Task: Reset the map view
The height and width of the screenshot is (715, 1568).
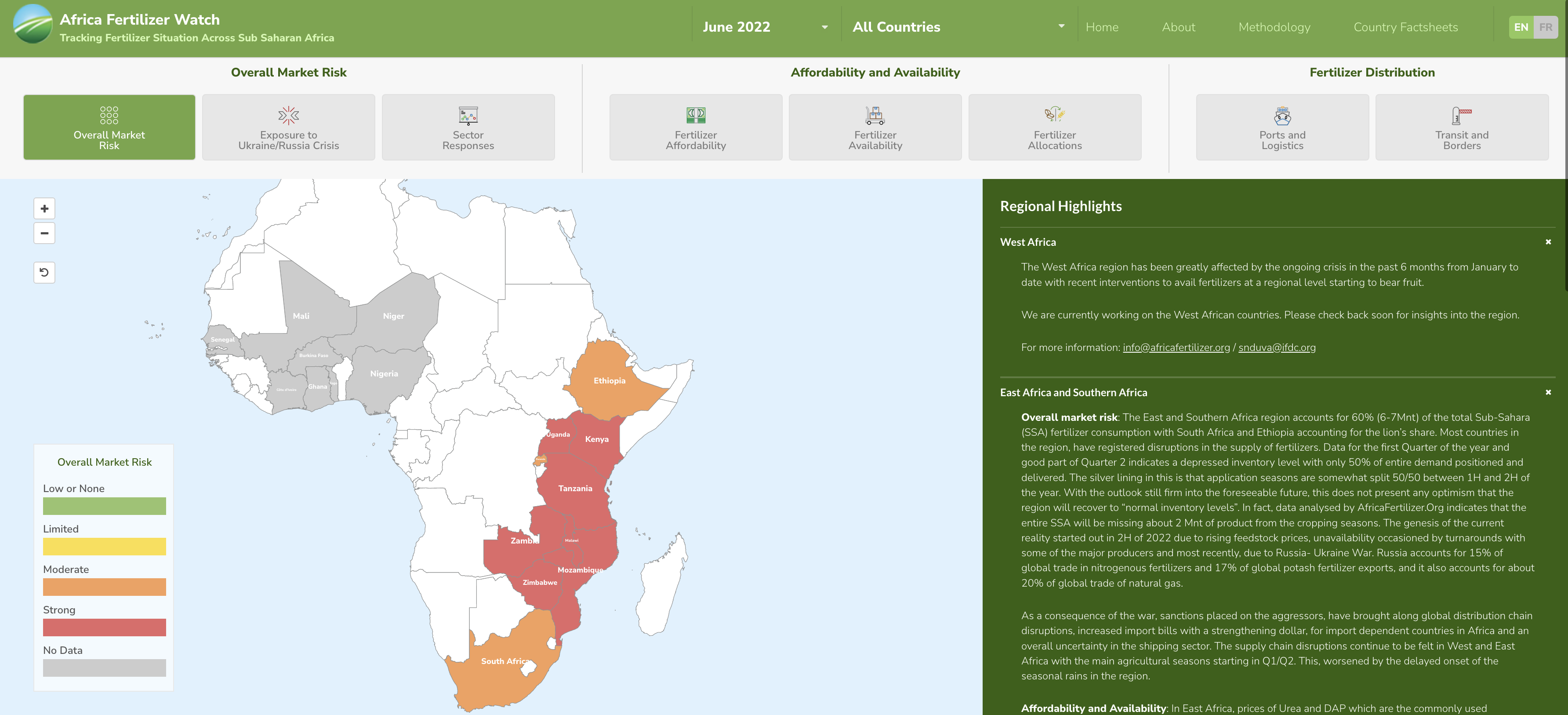Action: [44, 272]
